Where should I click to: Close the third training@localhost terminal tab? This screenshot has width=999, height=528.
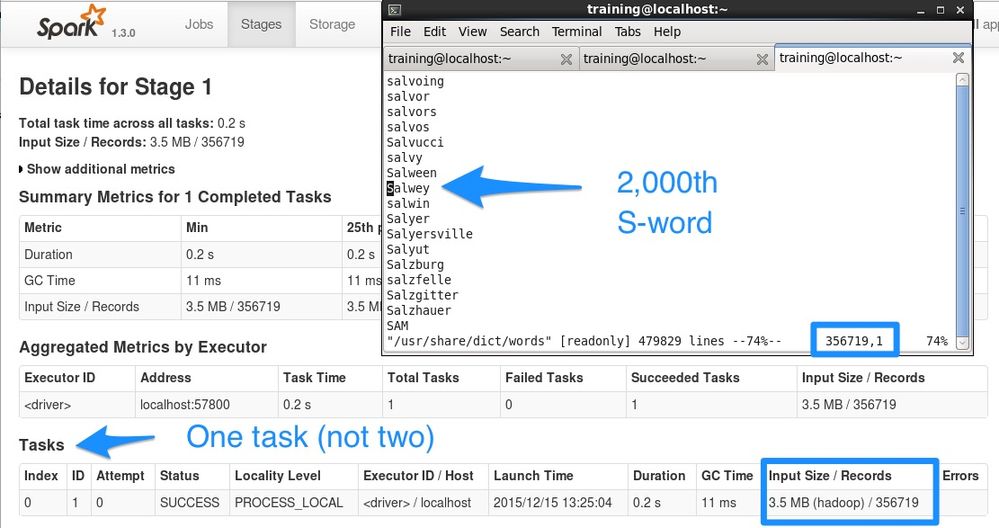tap(958, 58)
